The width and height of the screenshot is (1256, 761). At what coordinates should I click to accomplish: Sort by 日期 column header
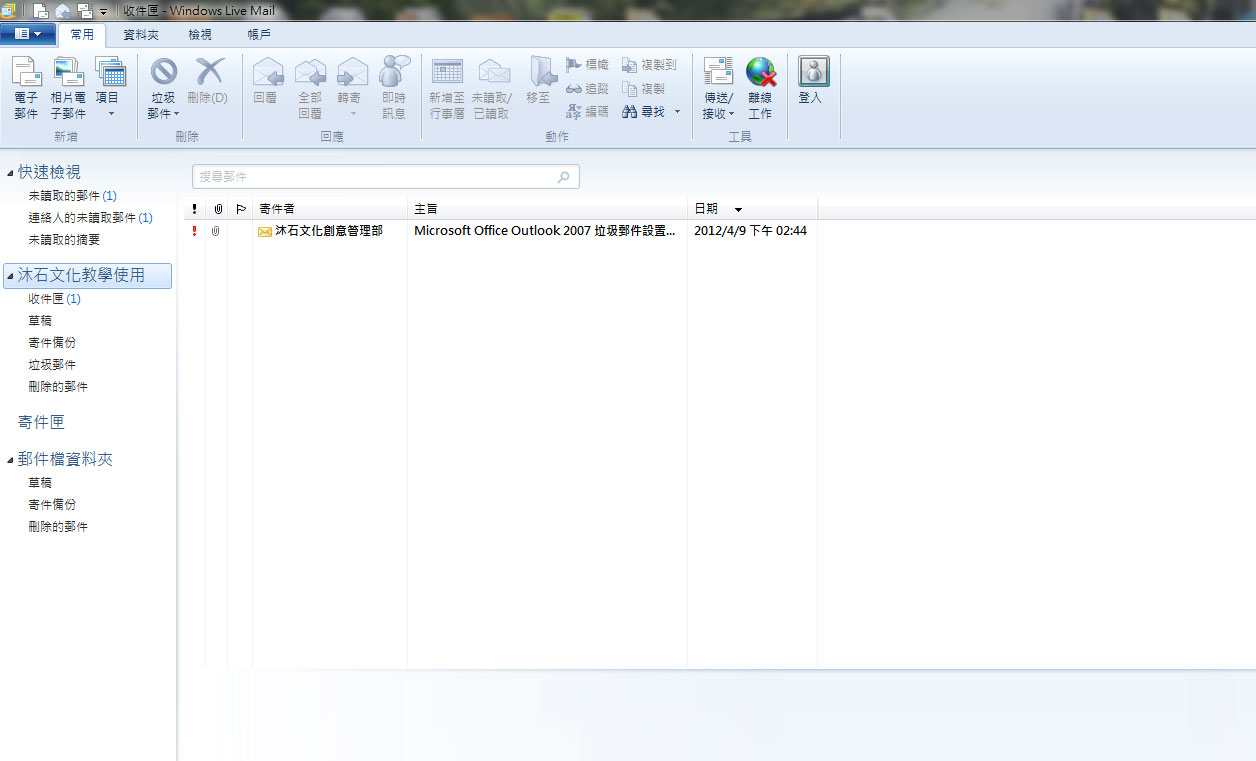click(x=752, y=209)
